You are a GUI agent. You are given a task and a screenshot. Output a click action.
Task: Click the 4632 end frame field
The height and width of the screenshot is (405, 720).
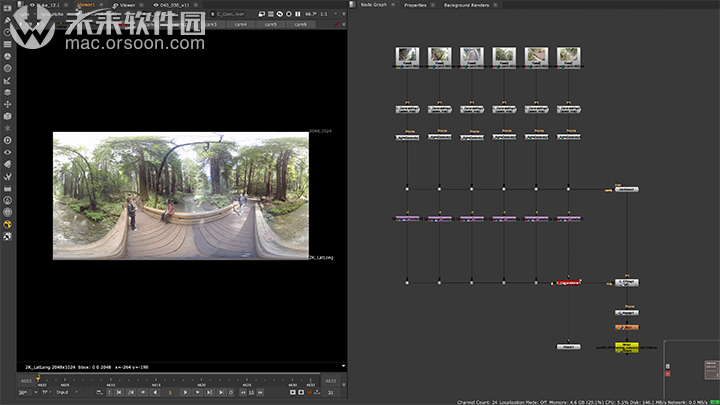pos(331,381)
